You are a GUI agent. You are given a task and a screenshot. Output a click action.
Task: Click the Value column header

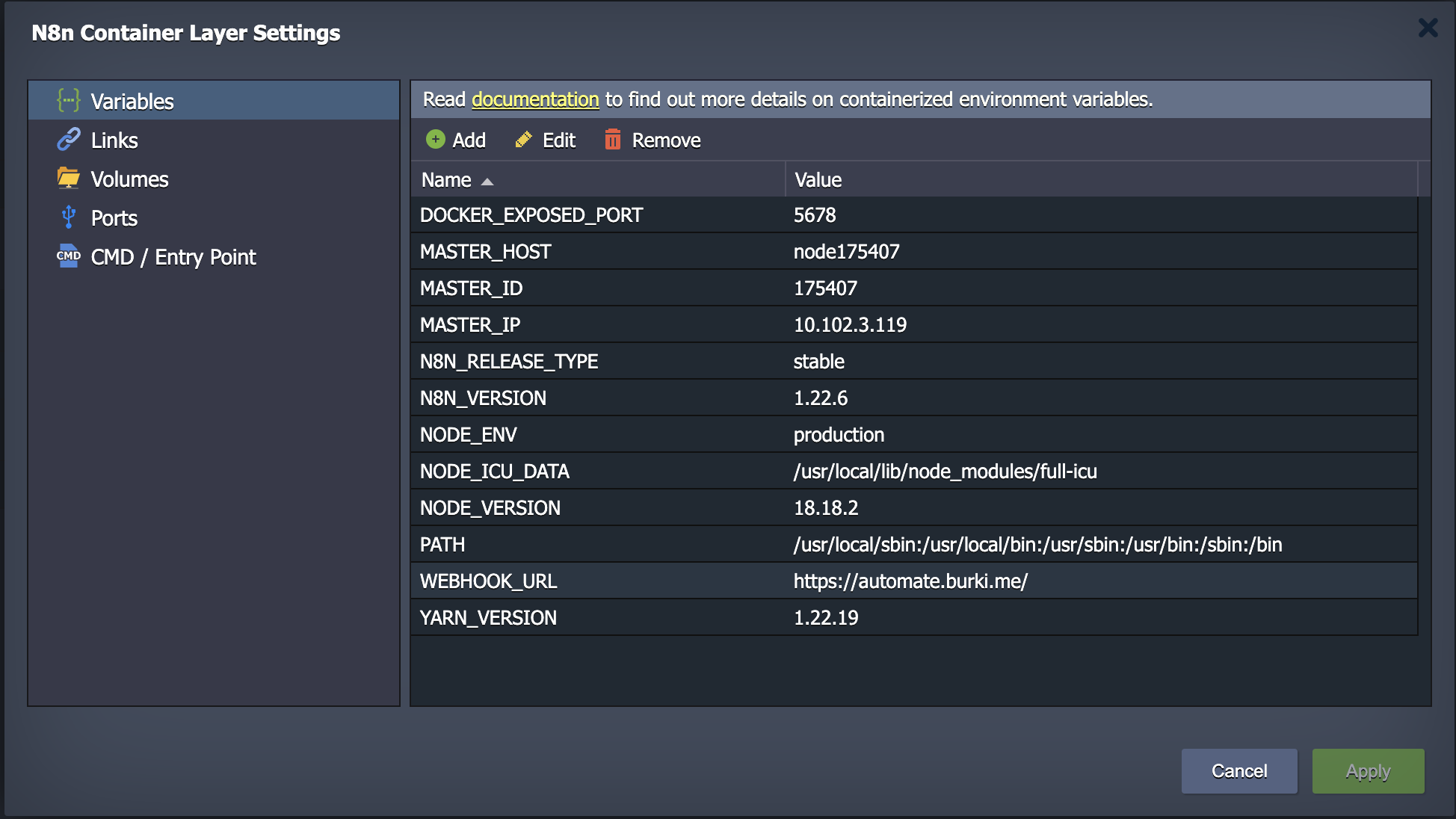click(x=818, y=180)
